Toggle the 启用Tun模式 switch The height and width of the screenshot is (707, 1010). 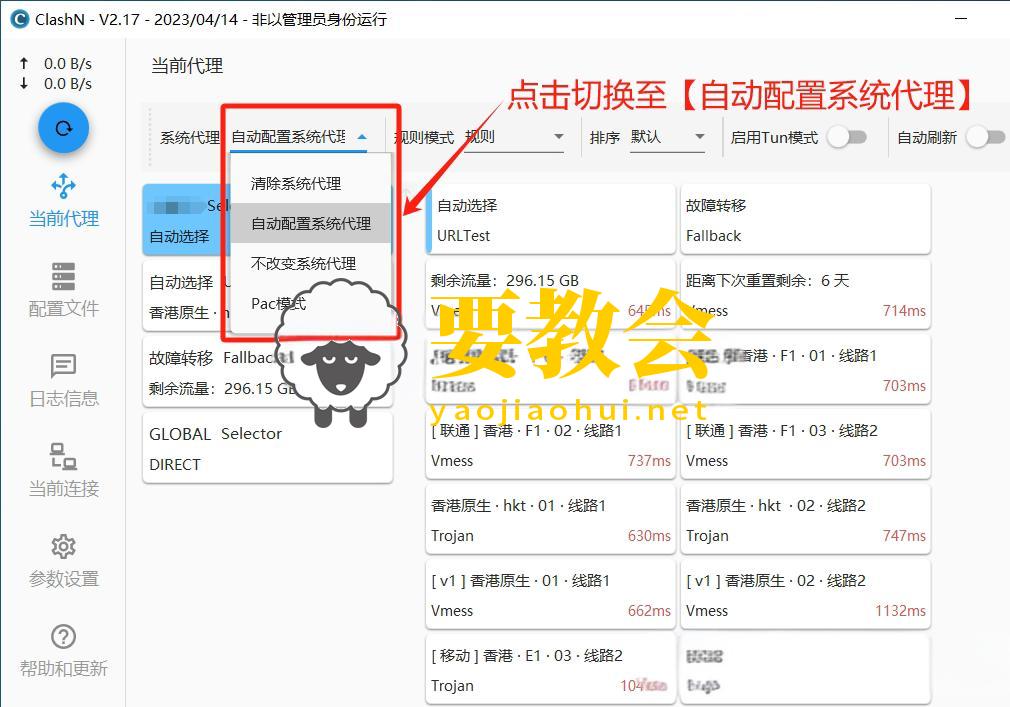(x=847, y=137)
